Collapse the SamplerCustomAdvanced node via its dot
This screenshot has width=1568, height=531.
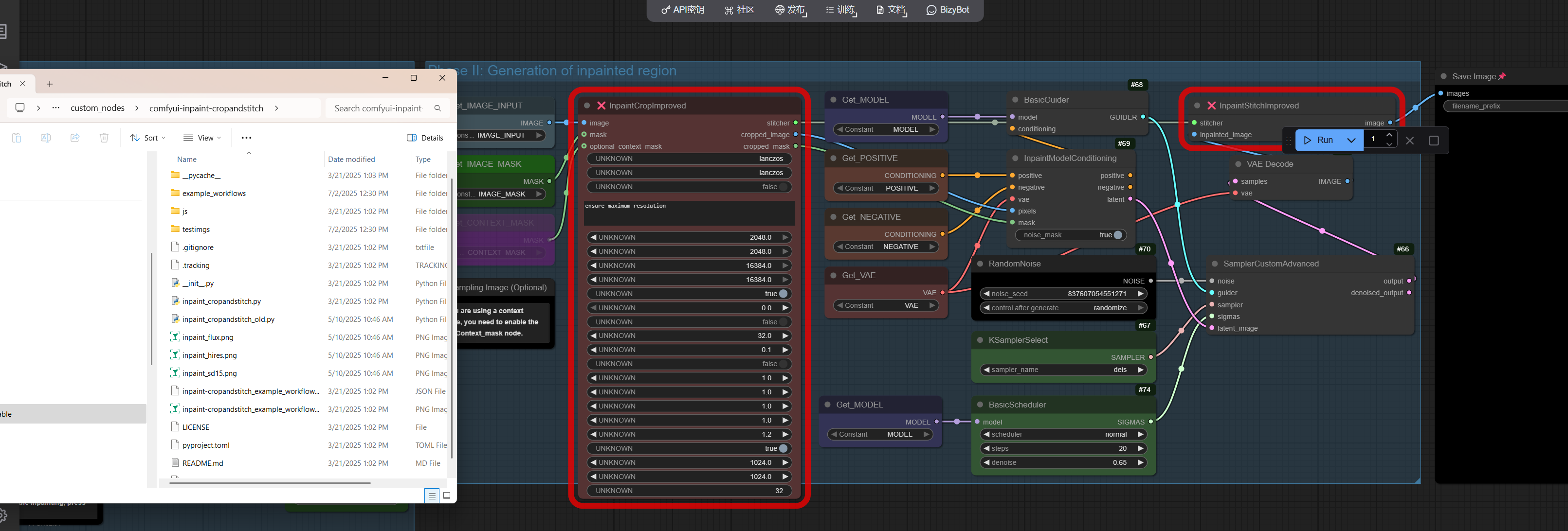click(x=1215, y=264)
